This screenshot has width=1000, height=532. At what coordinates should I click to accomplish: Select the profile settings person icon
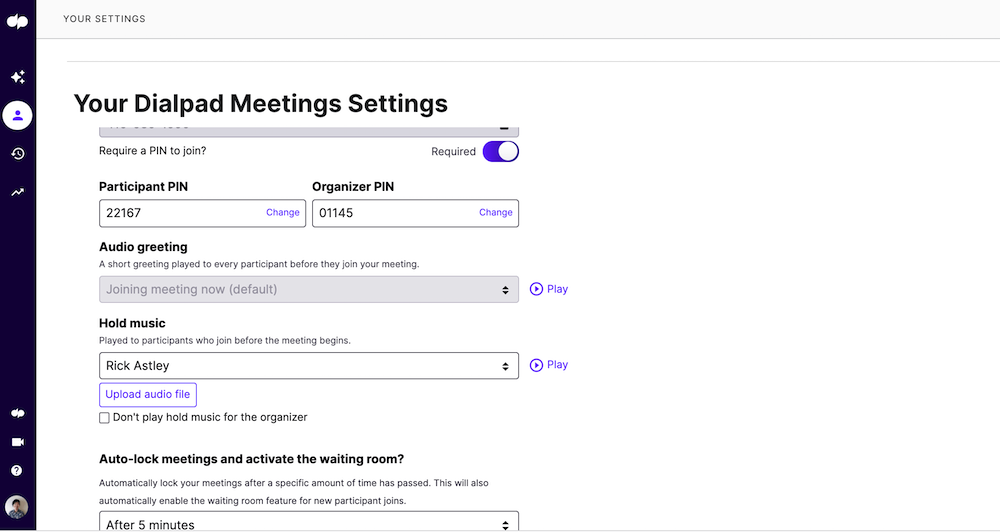(x=18, y=115)
